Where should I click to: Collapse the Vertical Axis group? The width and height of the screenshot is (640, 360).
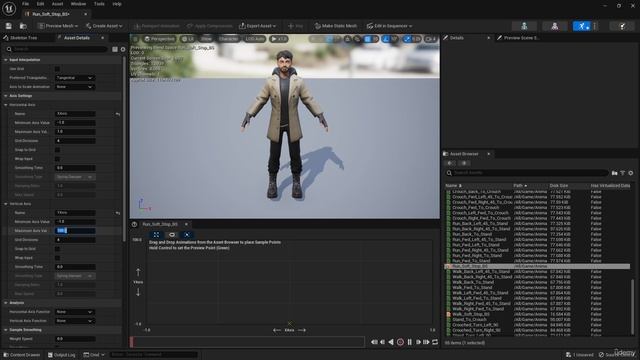tap(6, 204)
